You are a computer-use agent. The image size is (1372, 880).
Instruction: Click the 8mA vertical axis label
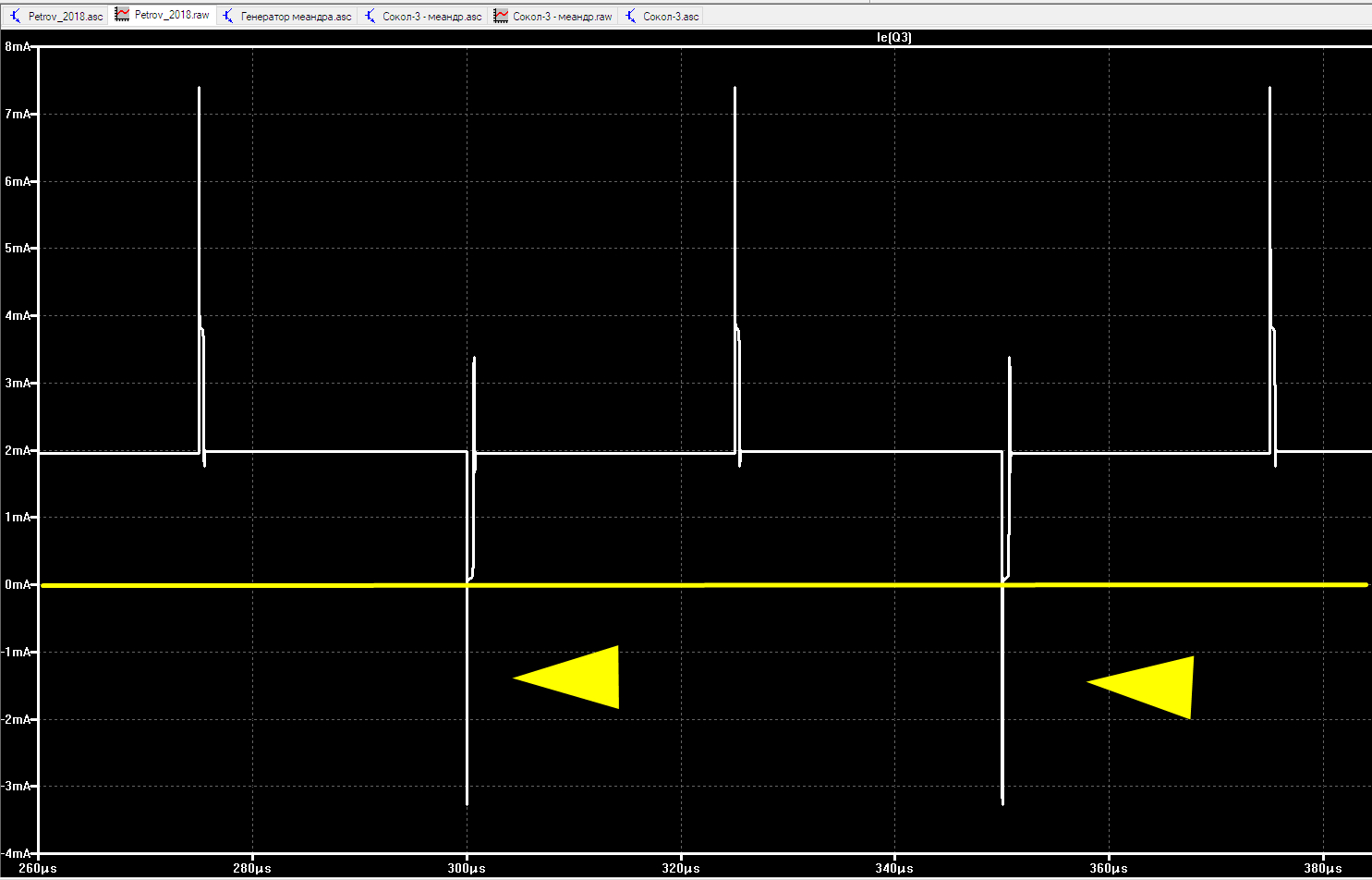coord(18,46)
